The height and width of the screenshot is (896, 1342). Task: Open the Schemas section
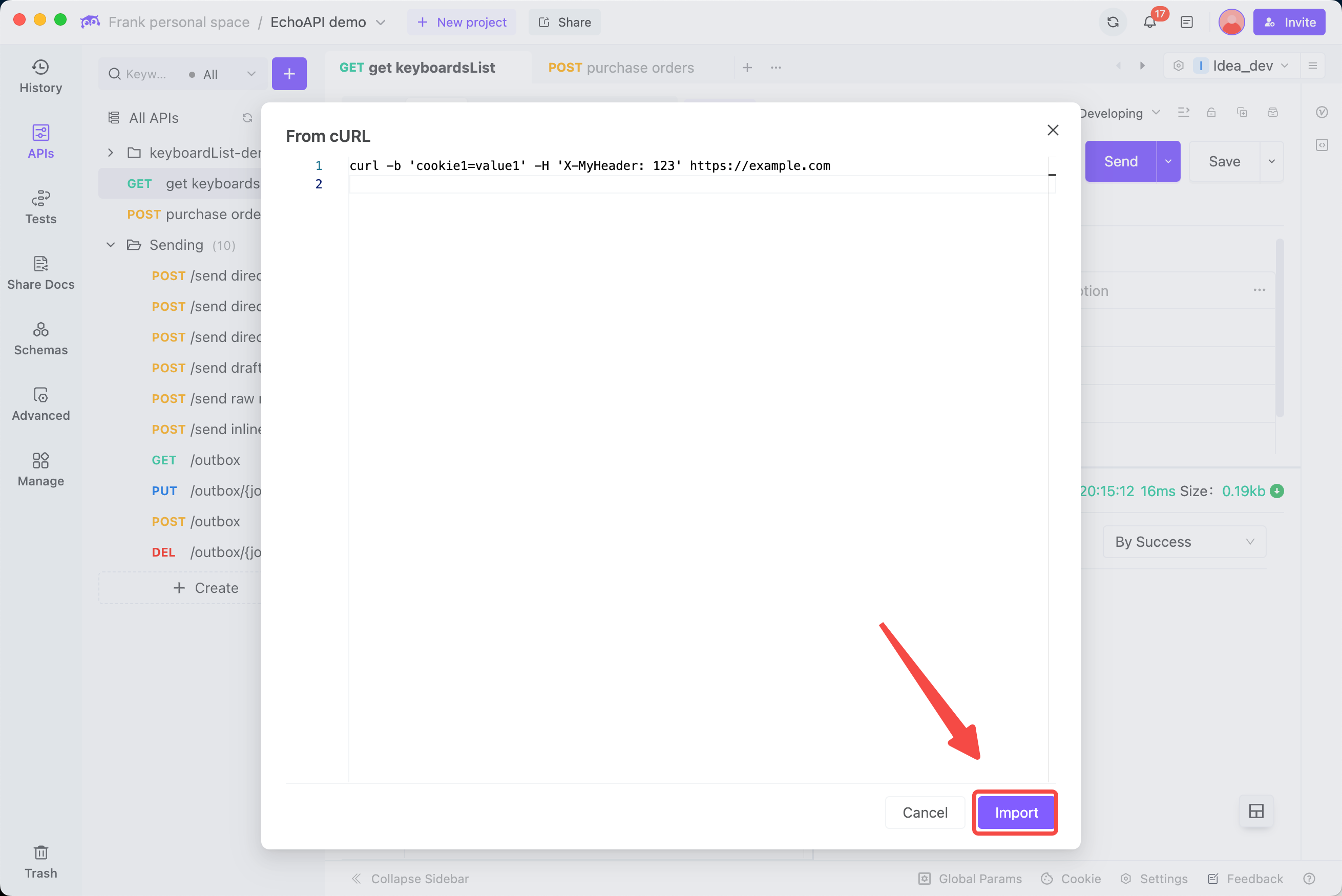point(40,339)
